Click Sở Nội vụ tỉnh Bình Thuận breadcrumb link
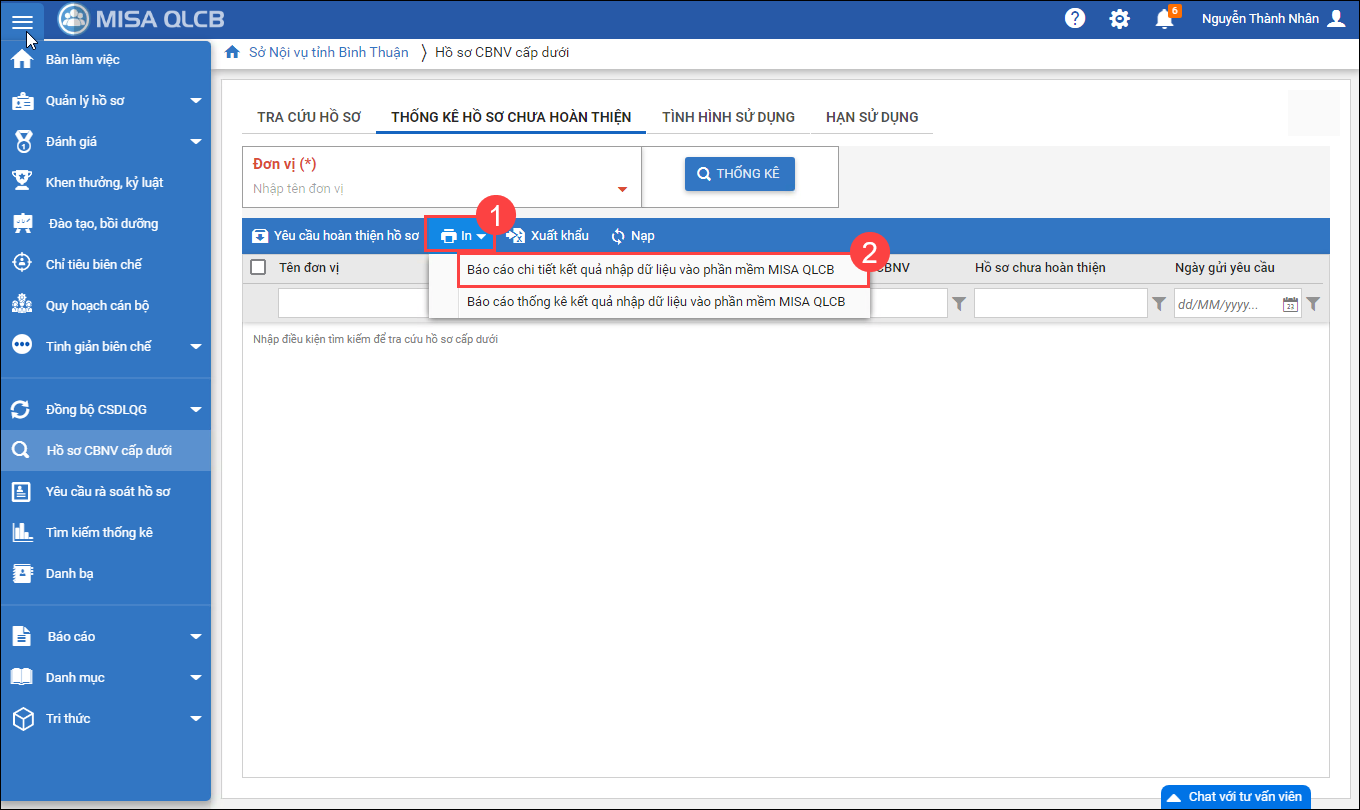Screen dimensions: 1360x810 point(328,52)
